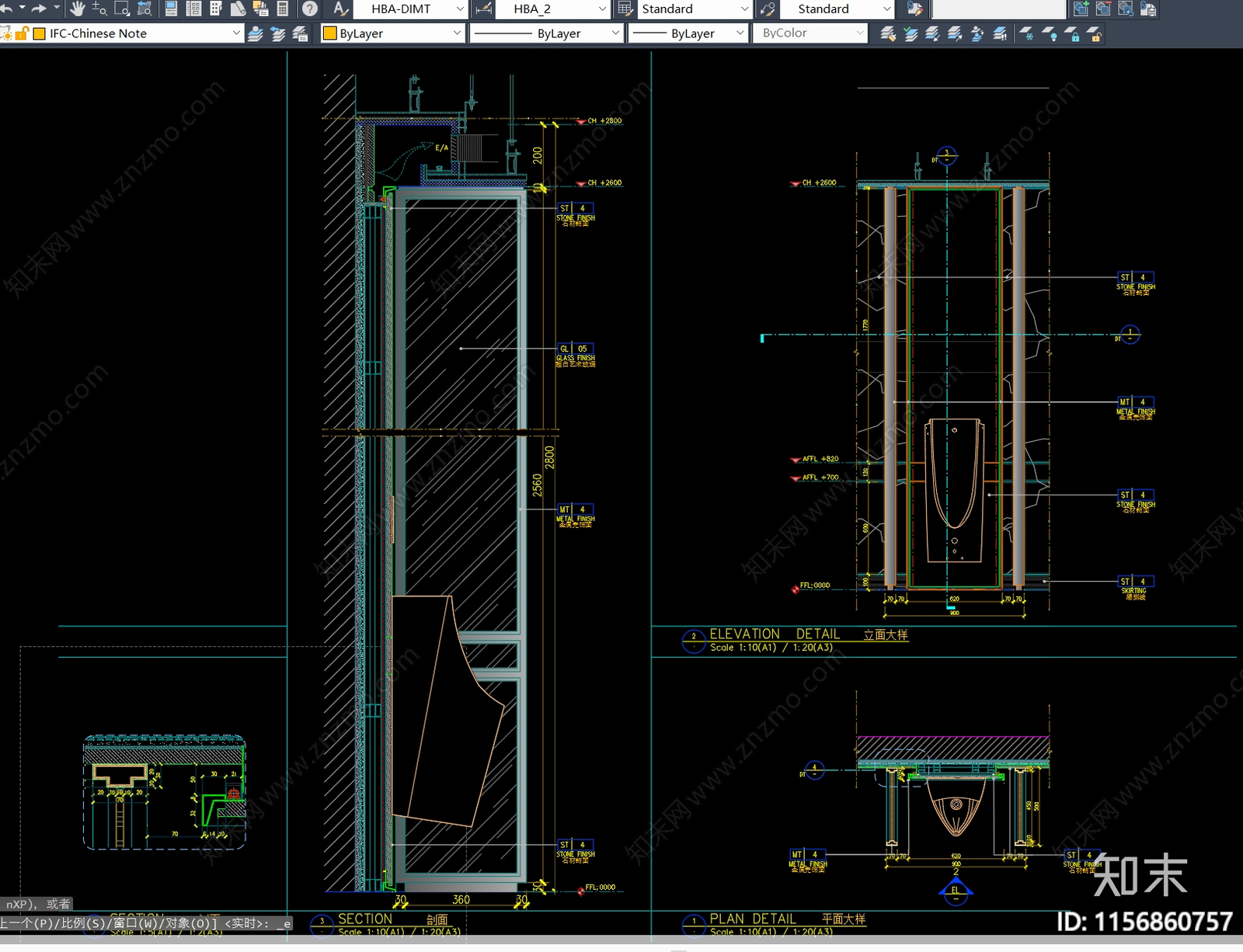Click Make Object's Layer Current icon
Image resolution: width=1243 pixels, height=952 pixels.
click(x=910, y=33)
